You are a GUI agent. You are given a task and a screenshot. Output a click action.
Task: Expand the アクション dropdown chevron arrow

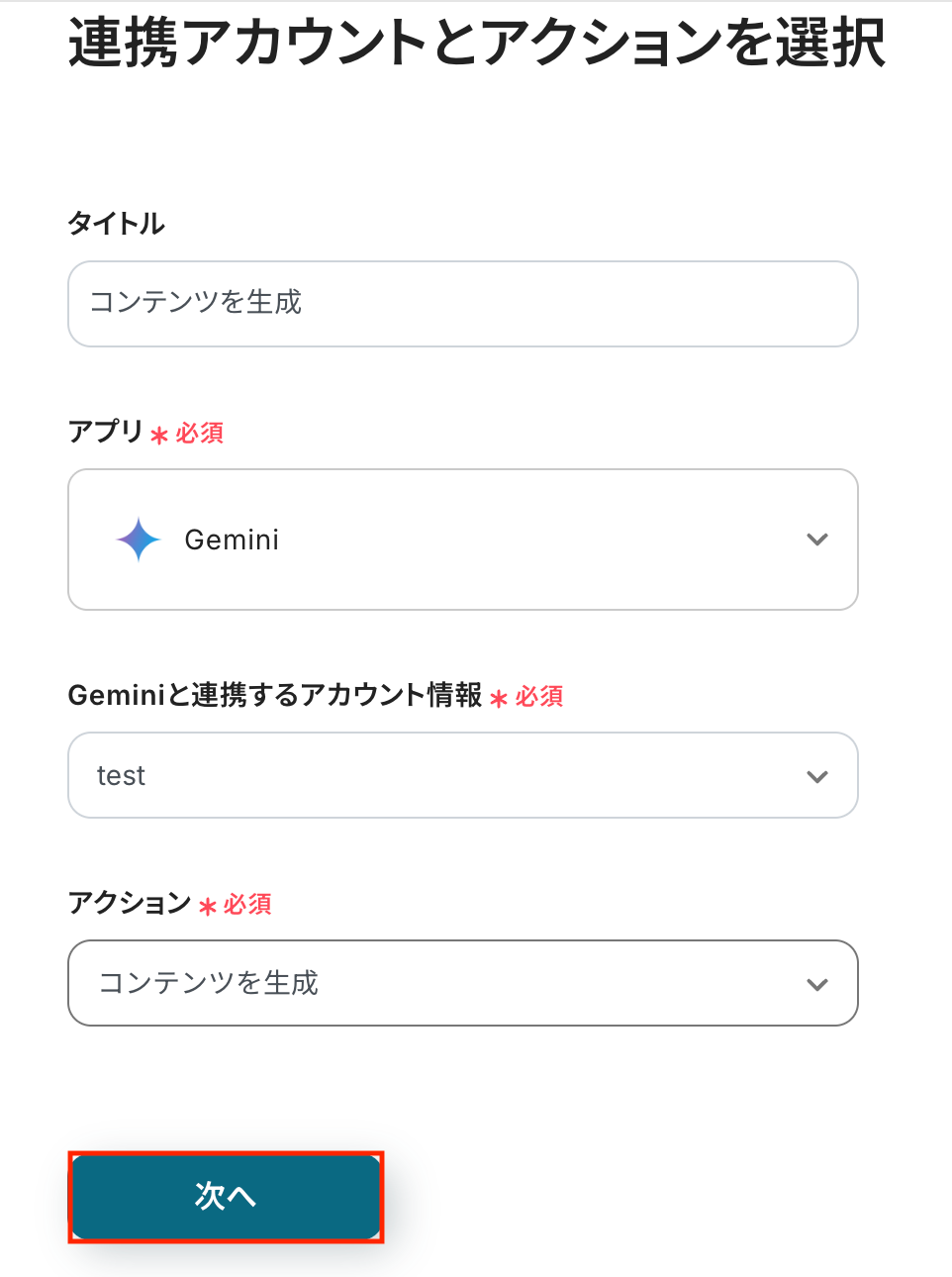816,984
